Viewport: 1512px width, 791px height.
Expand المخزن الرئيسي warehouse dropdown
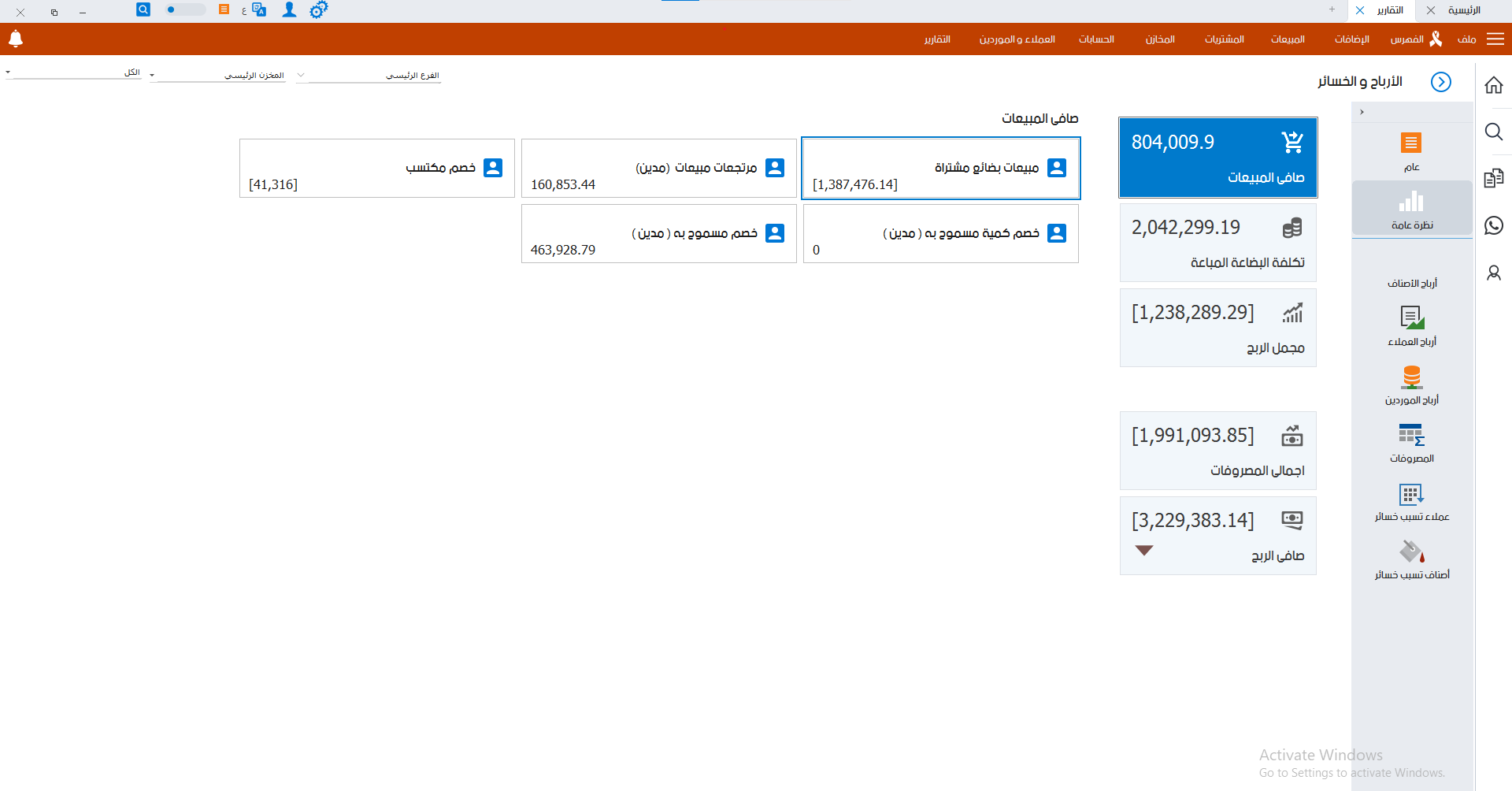tap(152, 76)
